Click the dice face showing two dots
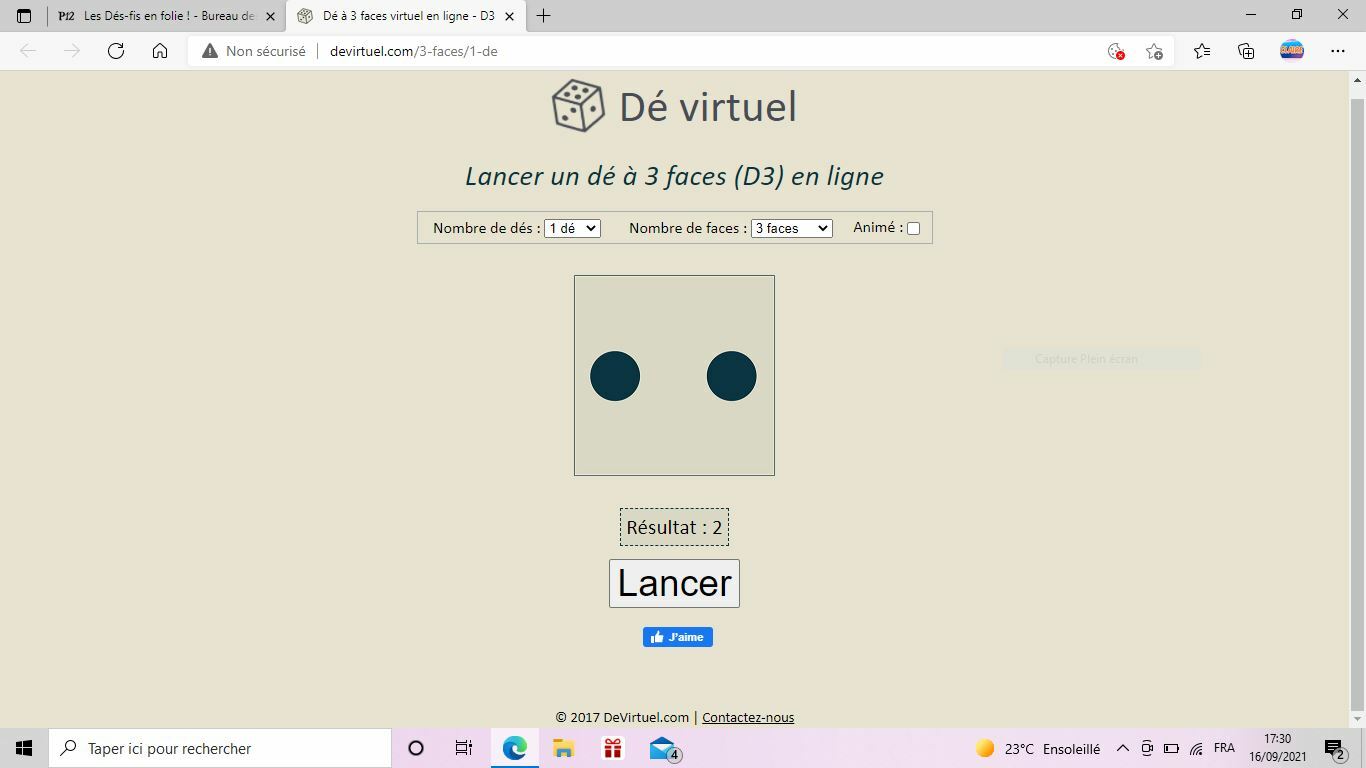Image resolution: width=1366 pixels, height=768 pixels. coord(674,375)
